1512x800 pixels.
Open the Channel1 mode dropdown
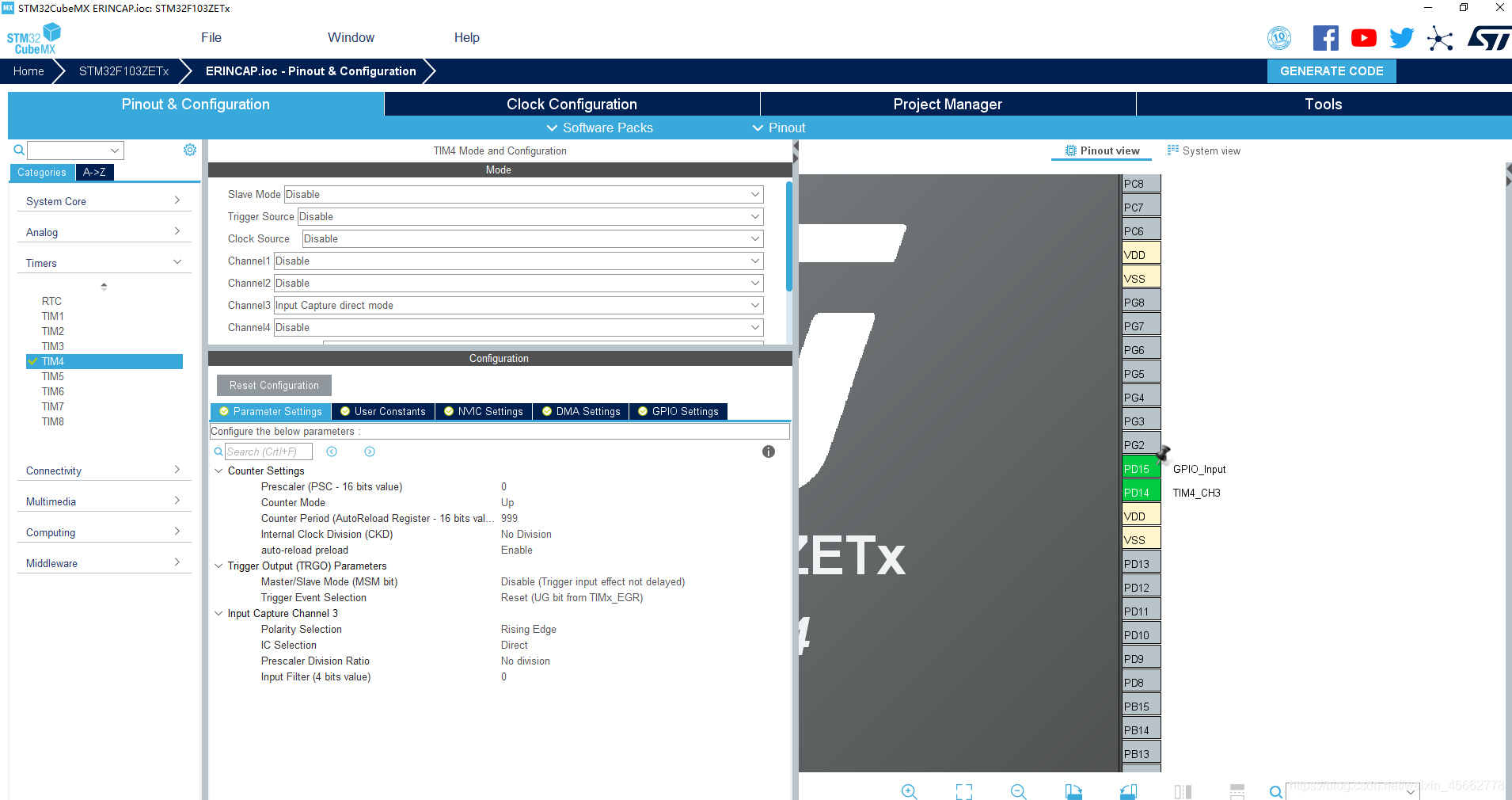(519, 261)
